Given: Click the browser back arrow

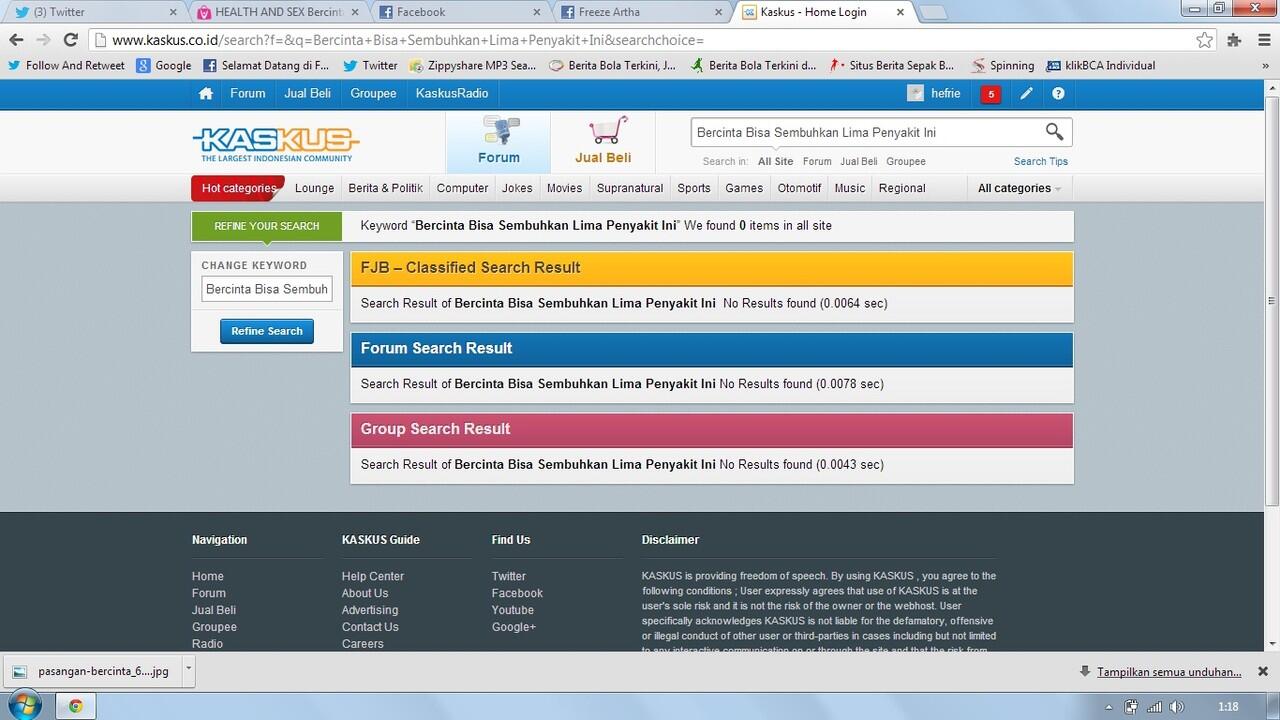Looking at the screenshot, I should pos(16,40).
